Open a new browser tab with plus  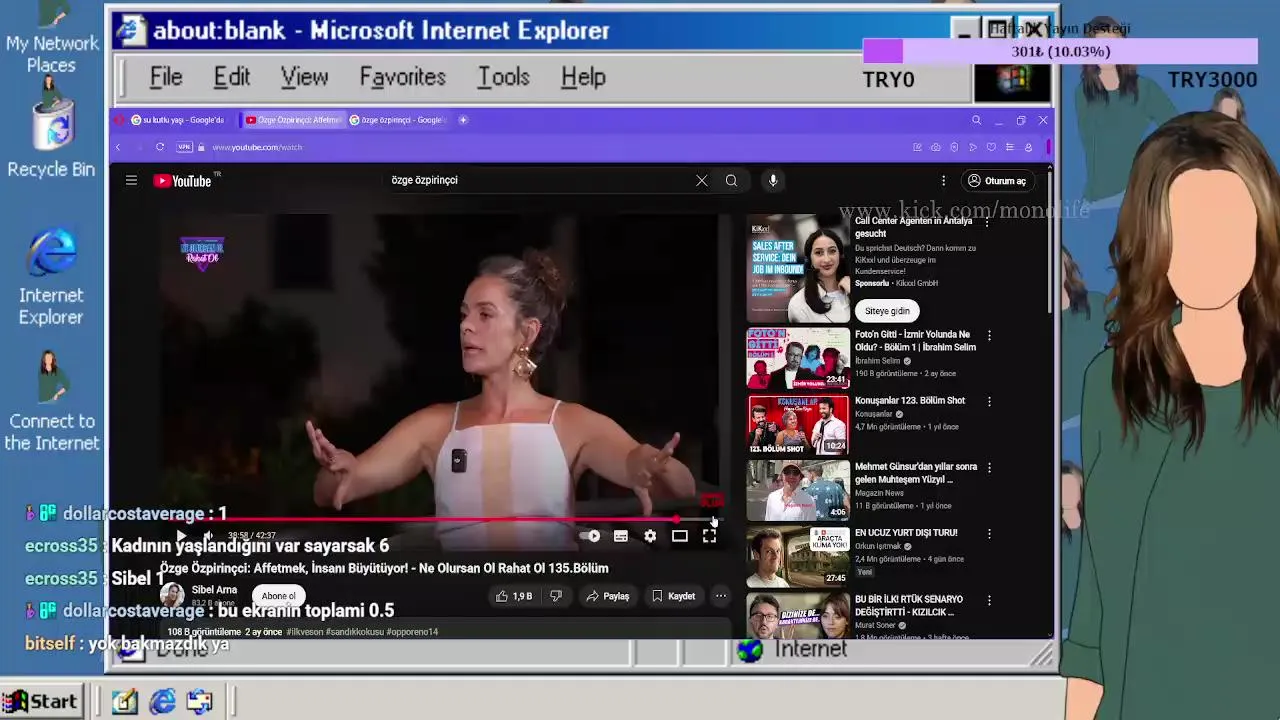[463, 120]
